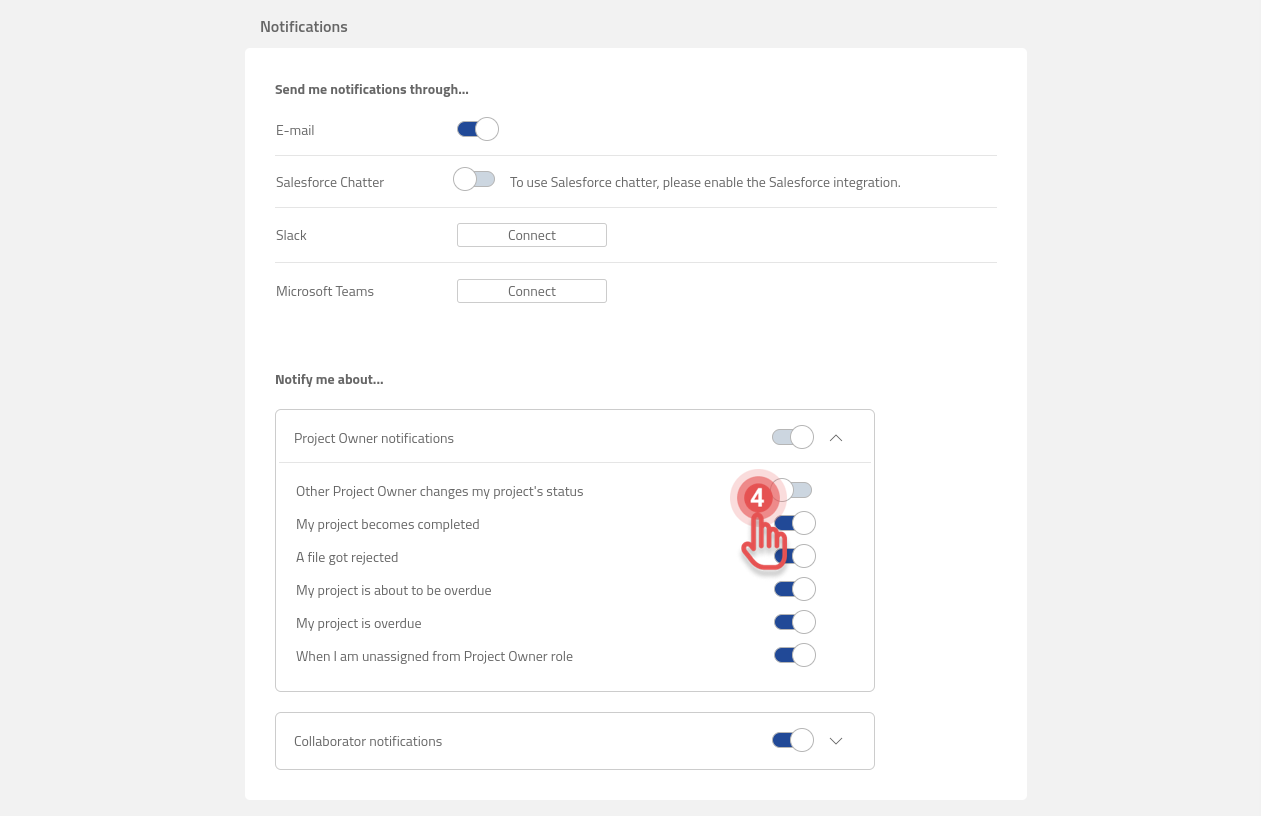Viewport: 1261px width, 816px height.
Task: Toggle the Project Owner notifications master switch
Action: coord(792,437)
